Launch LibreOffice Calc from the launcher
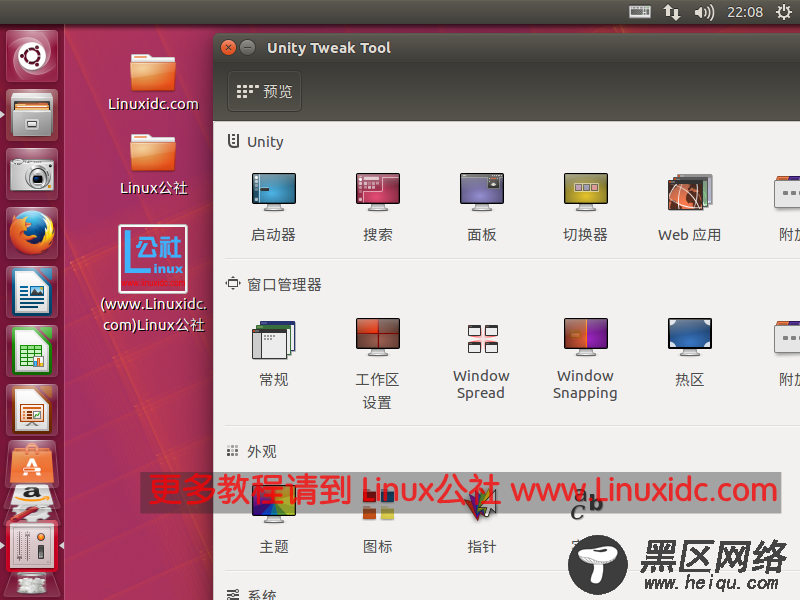The height and width of the screenshot is (600, 800). [32, 351]
